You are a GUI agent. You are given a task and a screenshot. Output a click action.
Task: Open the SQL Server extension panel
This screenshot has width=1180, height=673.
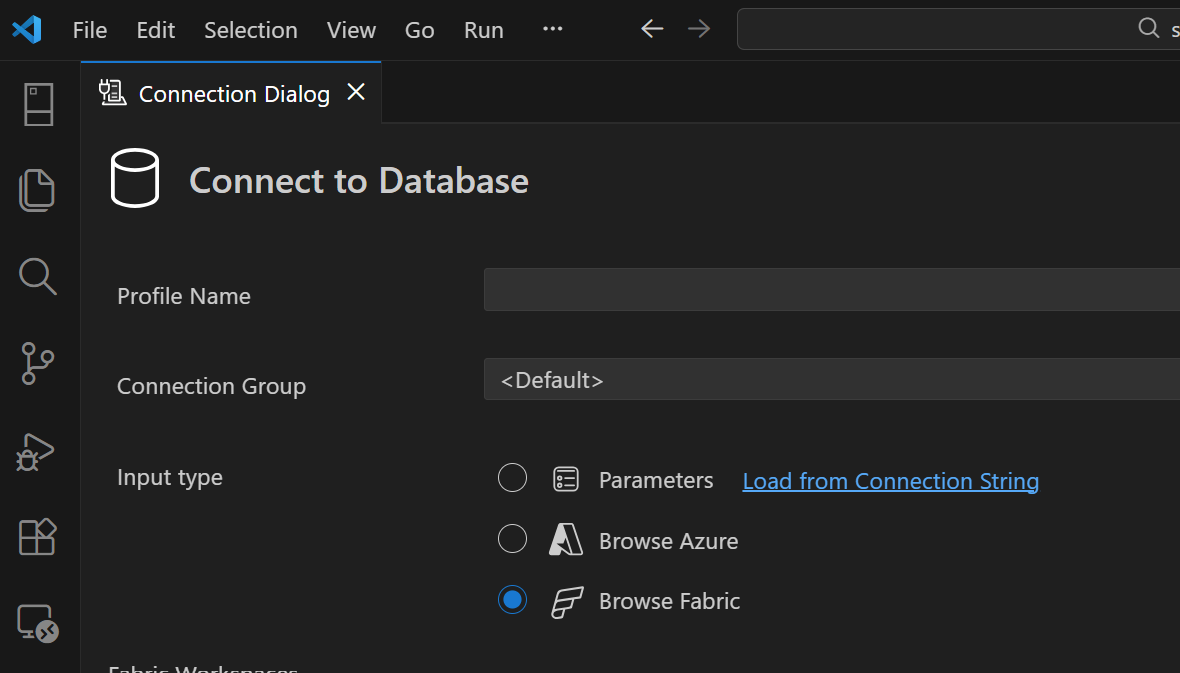pyautogui.click(x=37, y=103)
